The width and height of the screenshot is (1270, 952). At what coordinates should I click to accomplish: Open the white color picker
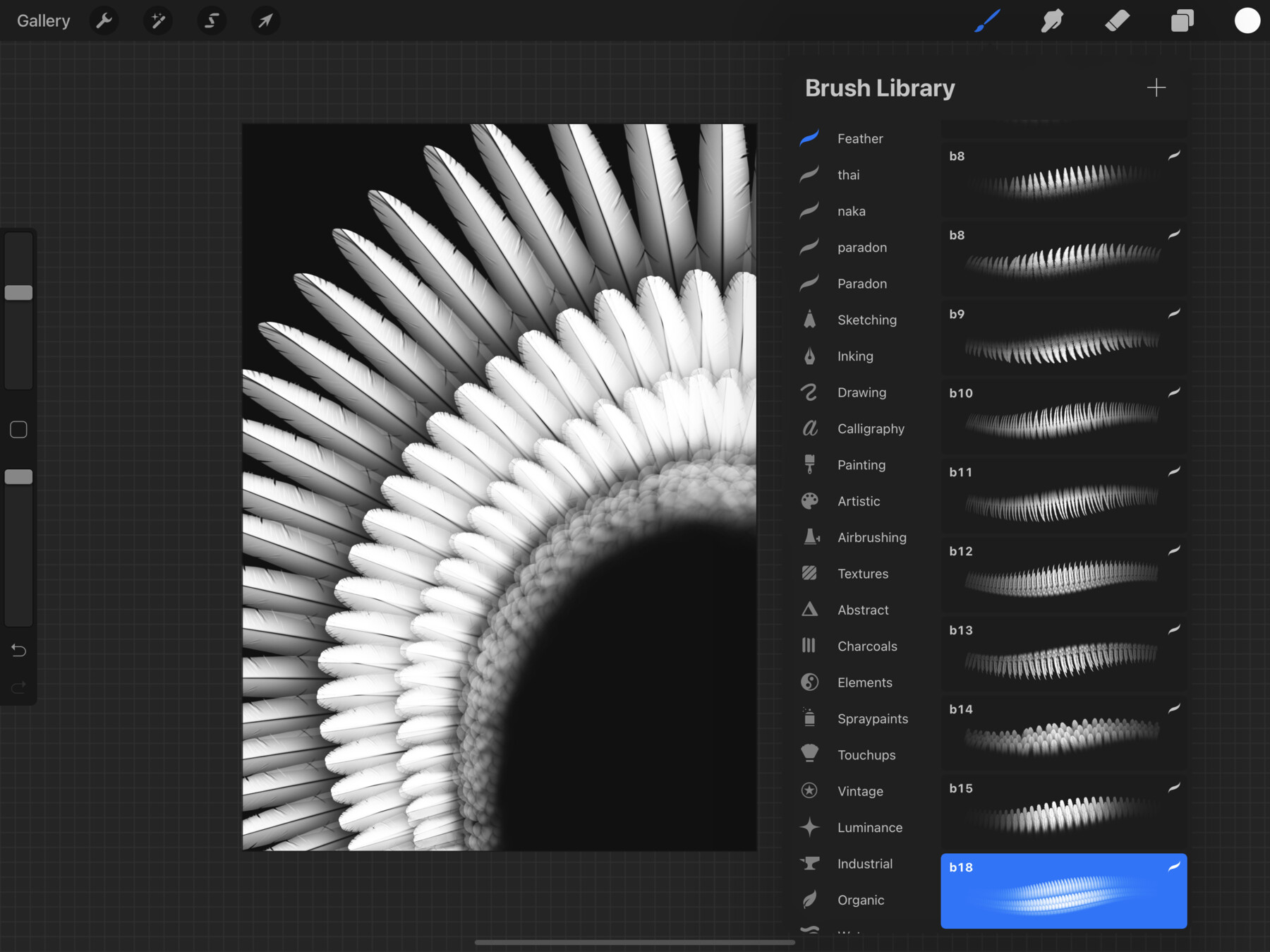pyautogui.click(x=1247, y=21)
